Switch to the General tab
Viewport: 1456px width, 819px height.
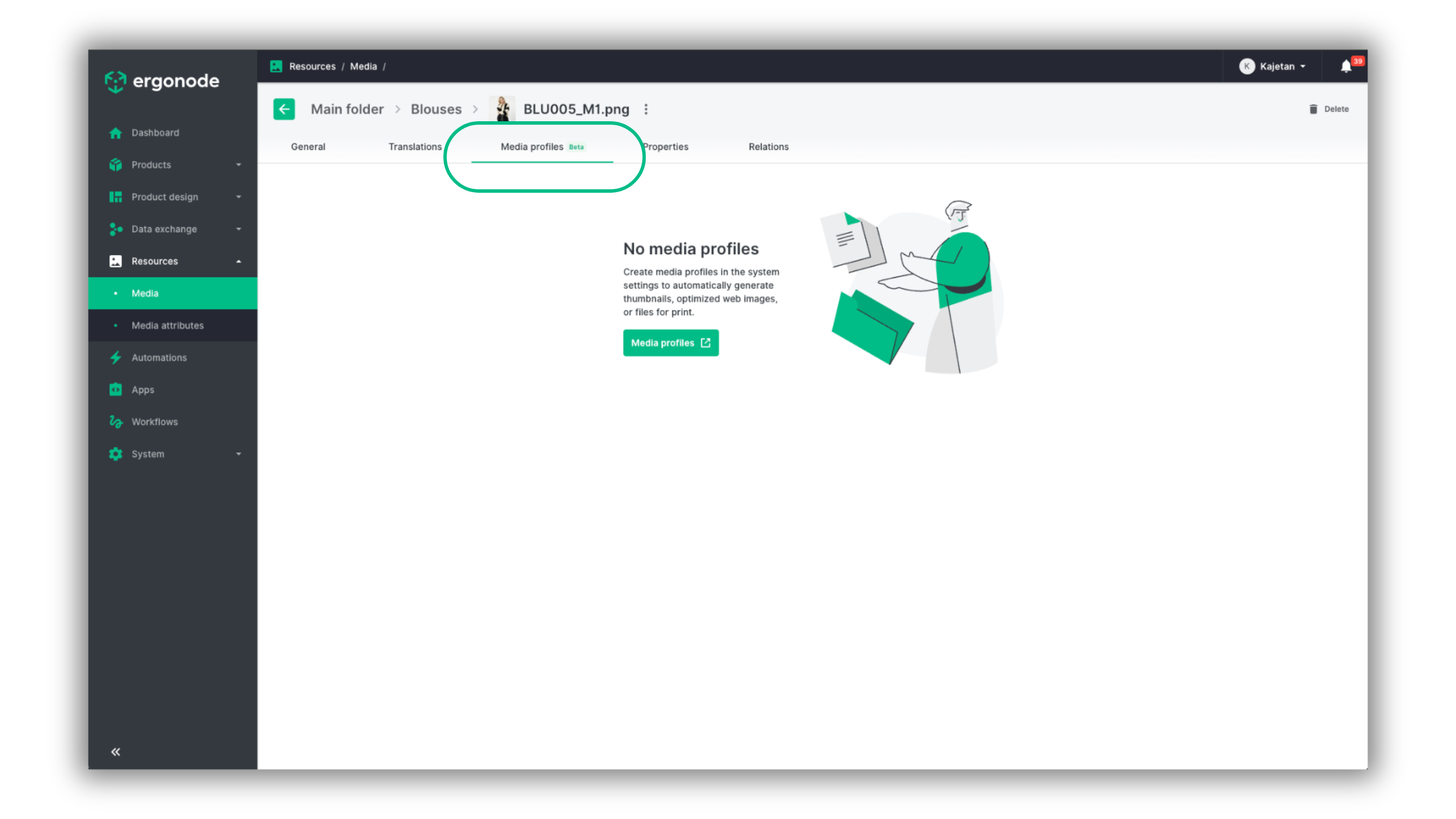pyautogui.click(x=308, y=146)
